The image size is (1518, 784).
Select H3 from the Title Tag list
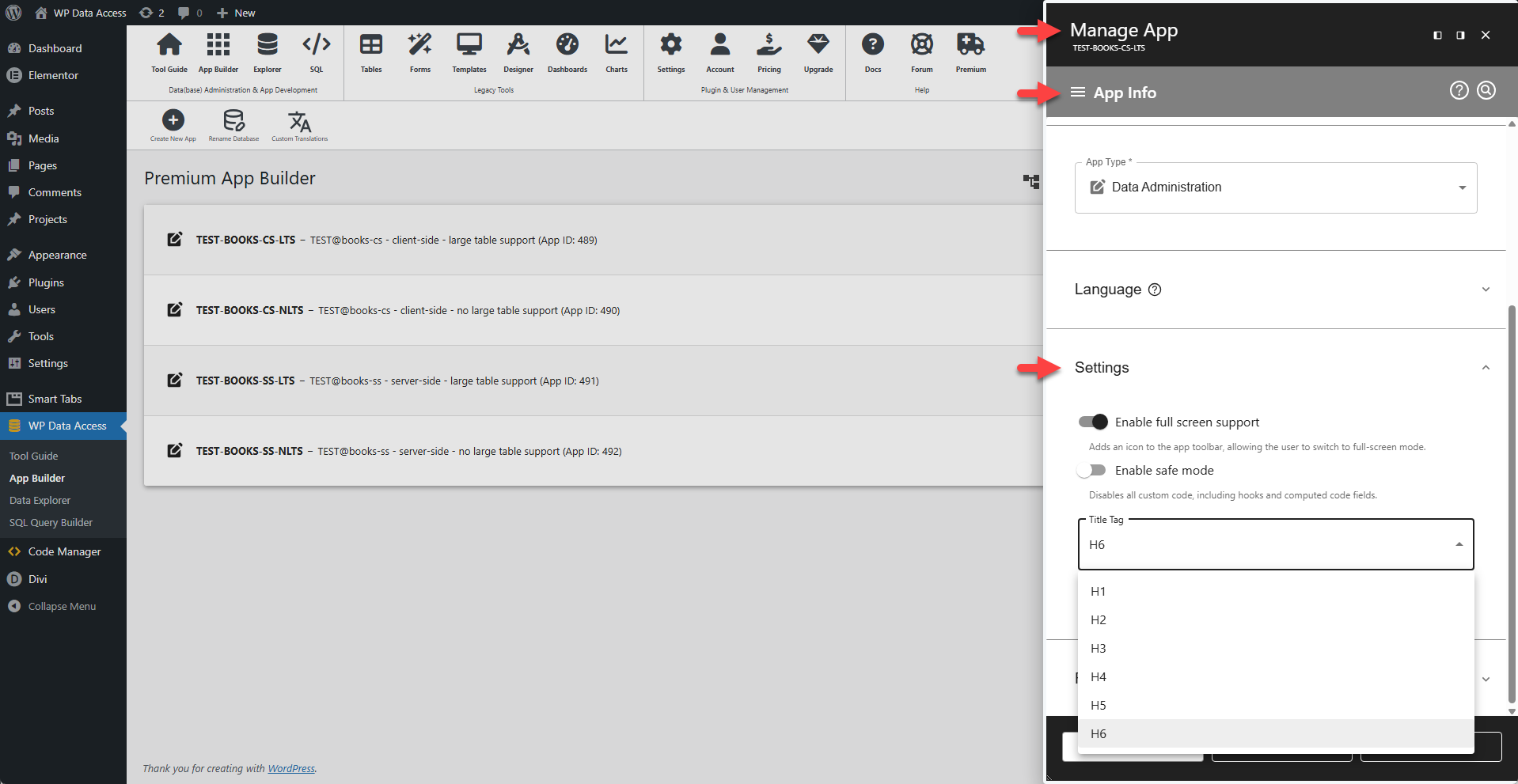click(1098, 648)
